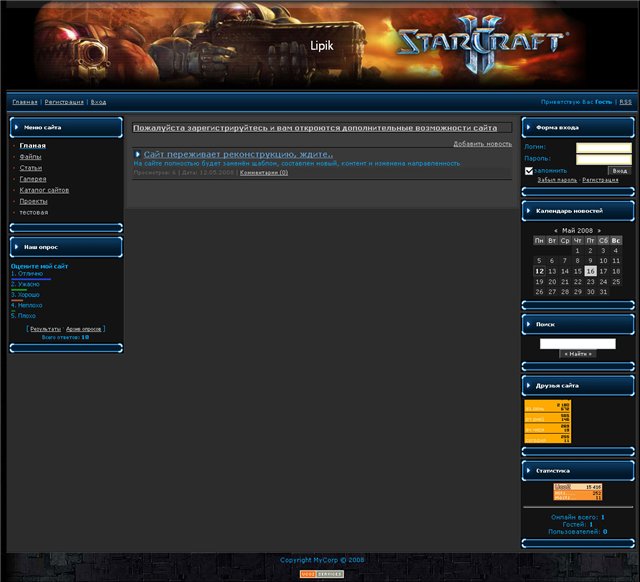Select Галерея in the site menu

tap(33, 179)
